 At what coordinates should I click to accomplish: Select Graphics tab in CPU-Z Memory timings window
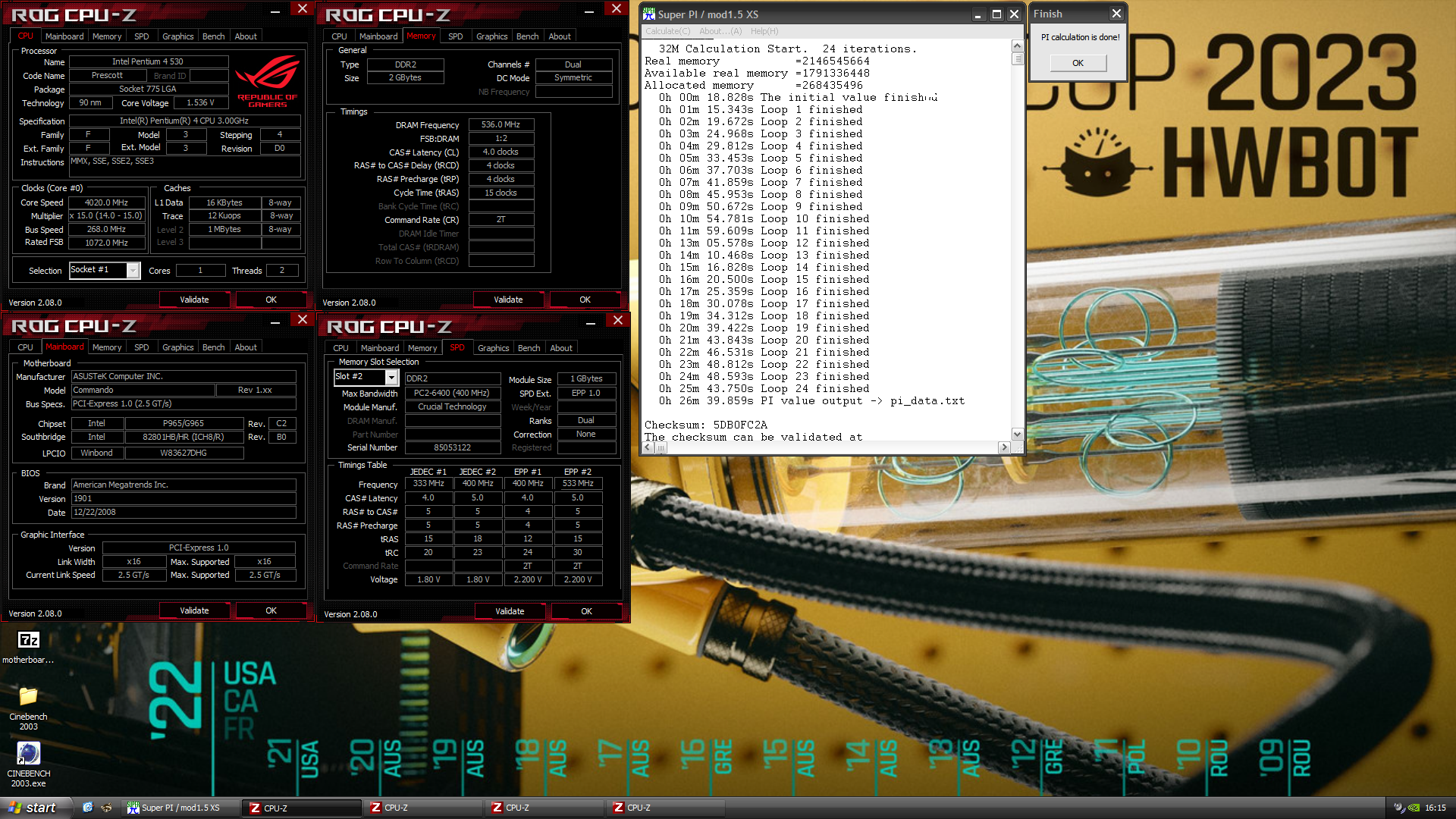pyautogui.click(x=492, y=36)
